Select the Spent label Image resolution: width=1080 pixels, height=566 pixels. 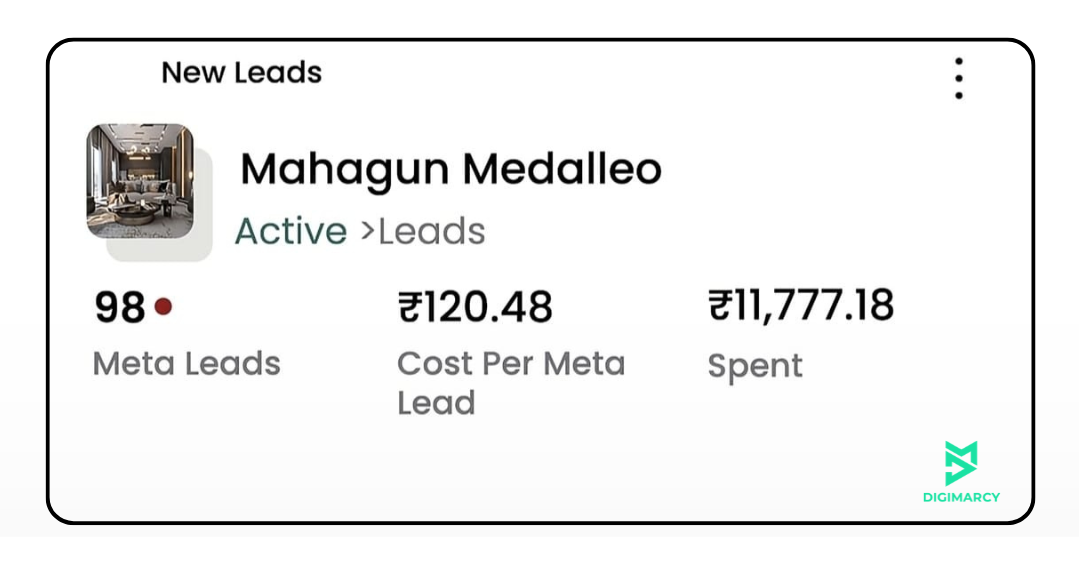tap(755, 366)
